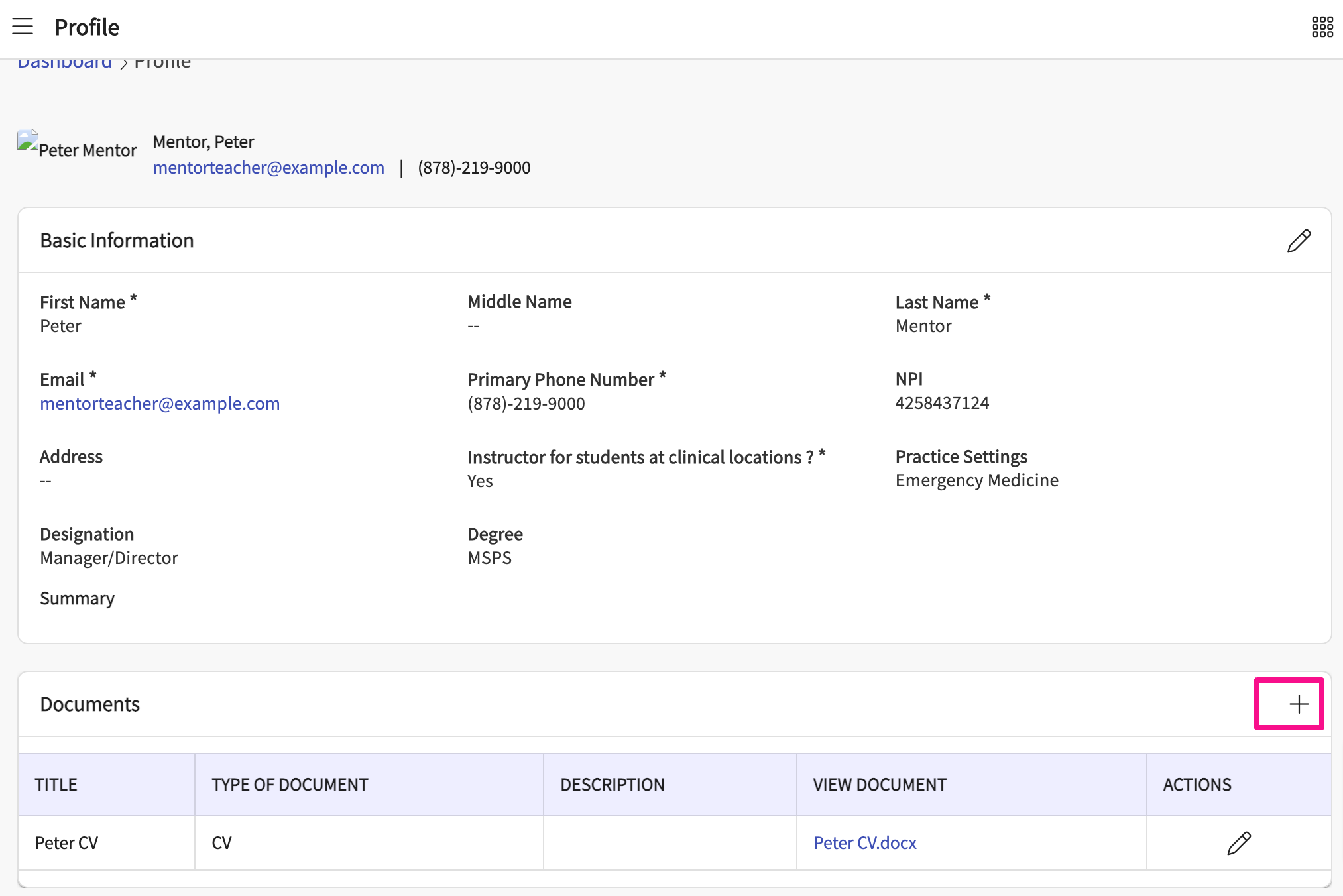The width and height of the screenshot is (1343, 896).
Task: Open Peter CV.docx document link
Action: point(864,843)
